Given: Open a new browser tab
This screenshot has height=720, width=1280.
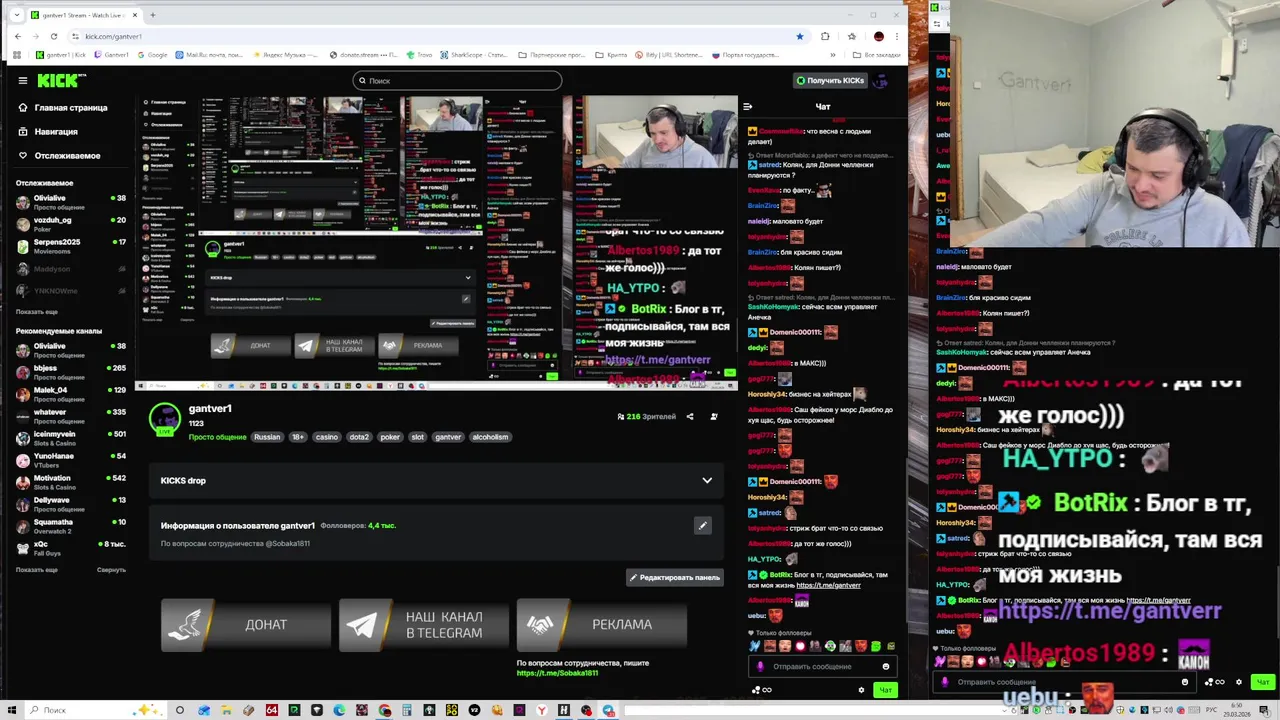Looking at the screenshot, I should click(153, 15).
